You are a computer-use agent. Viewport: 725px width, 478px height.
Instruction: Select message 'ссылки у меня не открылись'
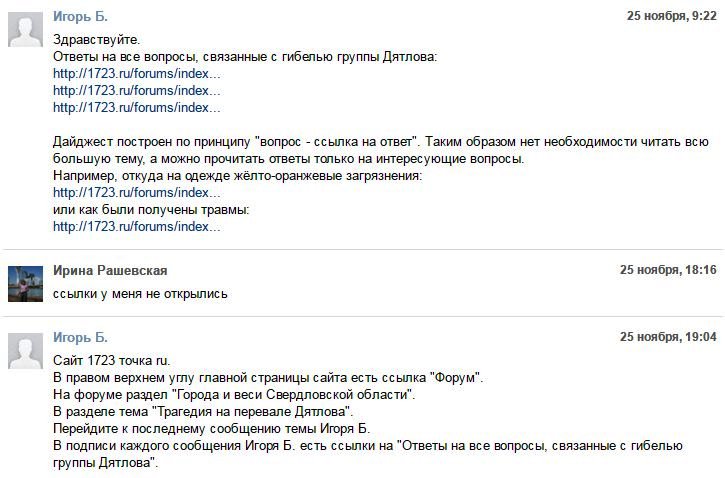point(140,294)
